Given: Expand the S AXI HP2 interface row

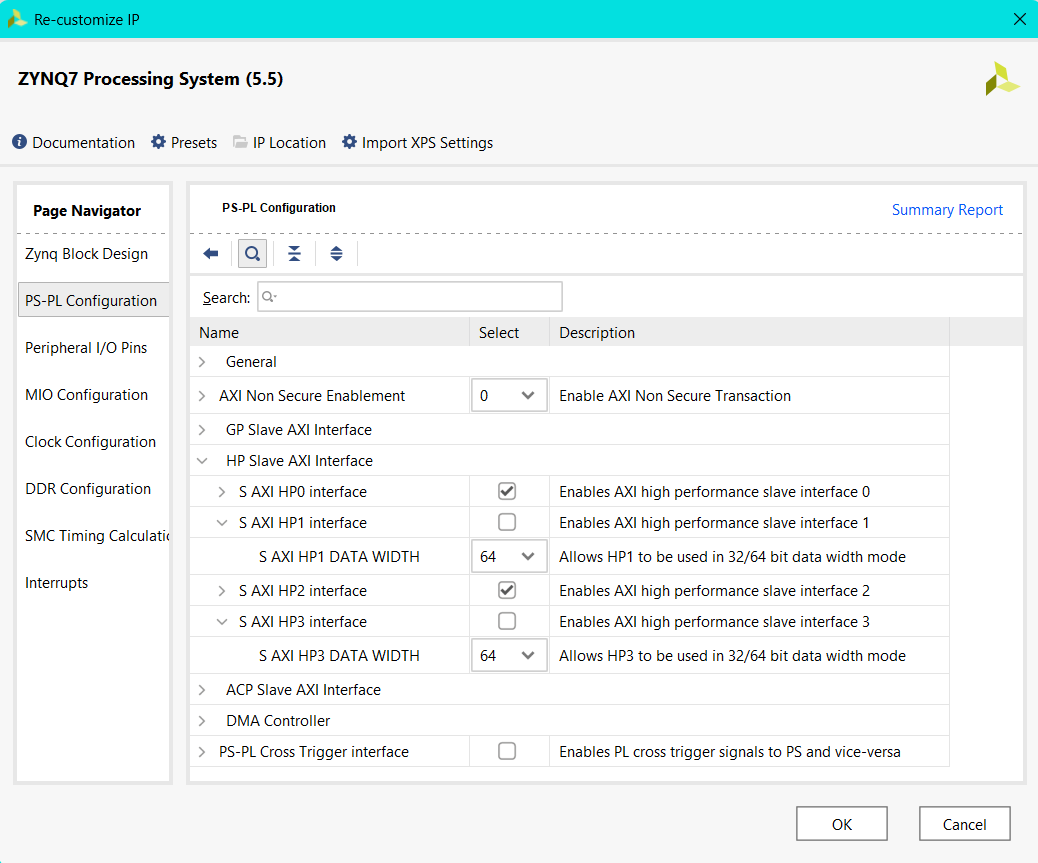Looking at the screenshot, I should coord(222,590).
